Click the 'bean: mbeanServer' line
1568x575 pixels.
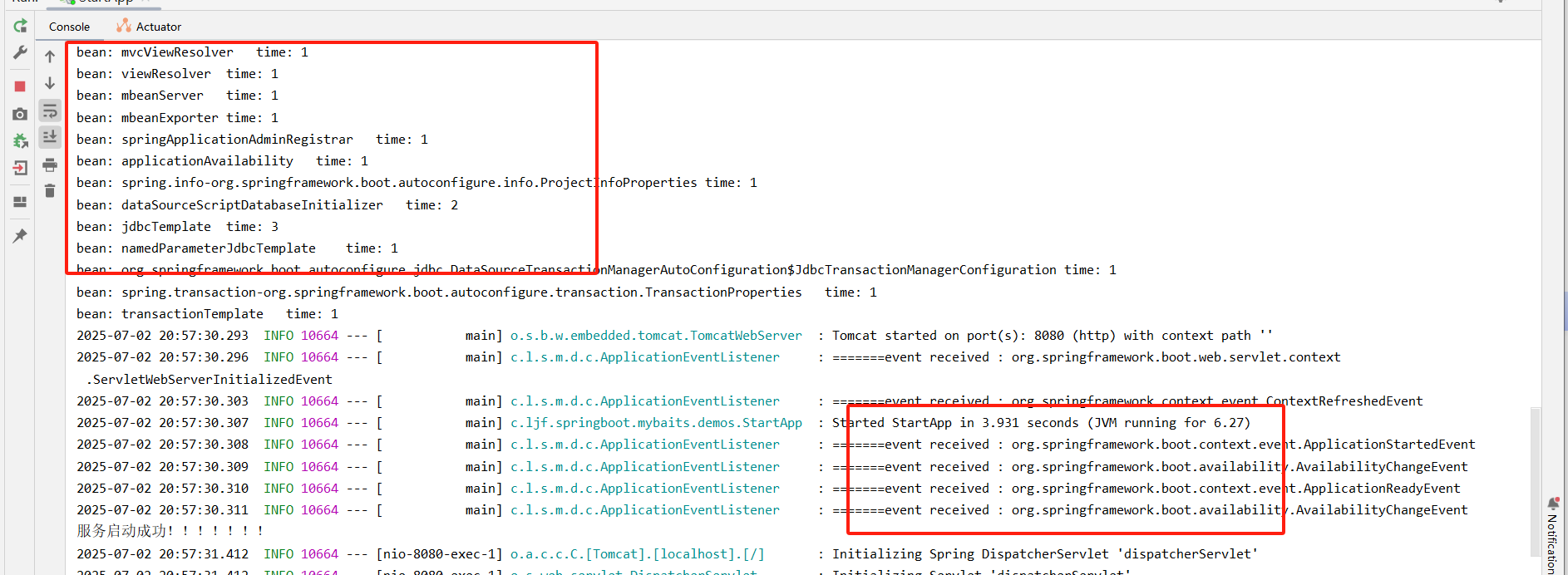click(x=177, y=96)
